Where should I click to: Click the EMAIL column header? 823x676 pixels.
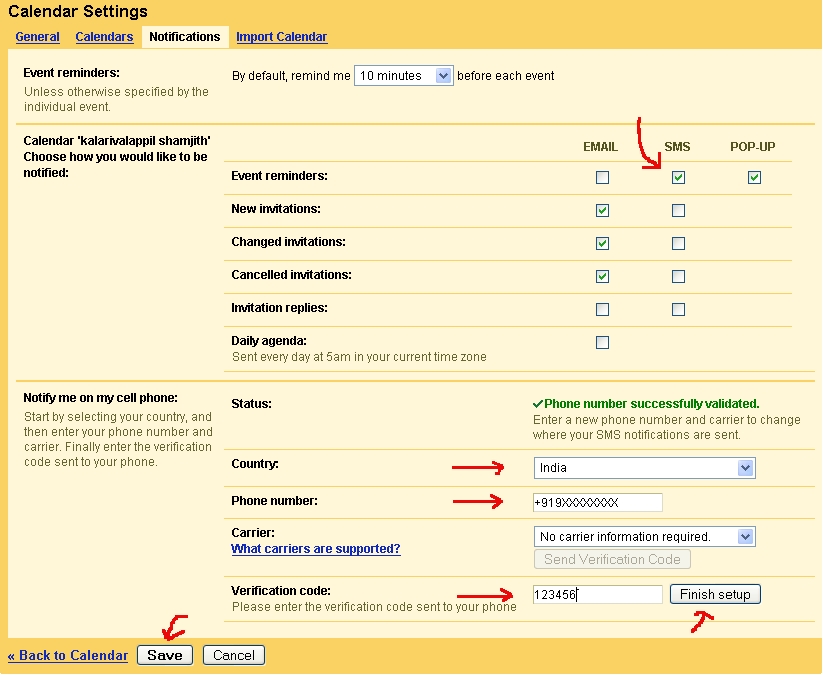click(600, 147)
